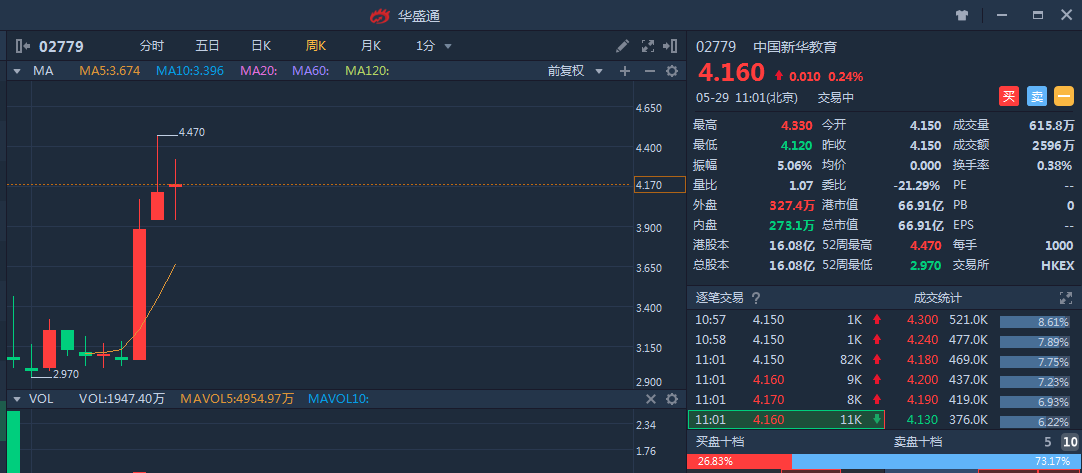Collapse the left panel beside 02779
The image size is (1082, 473).
click(22, 46)
